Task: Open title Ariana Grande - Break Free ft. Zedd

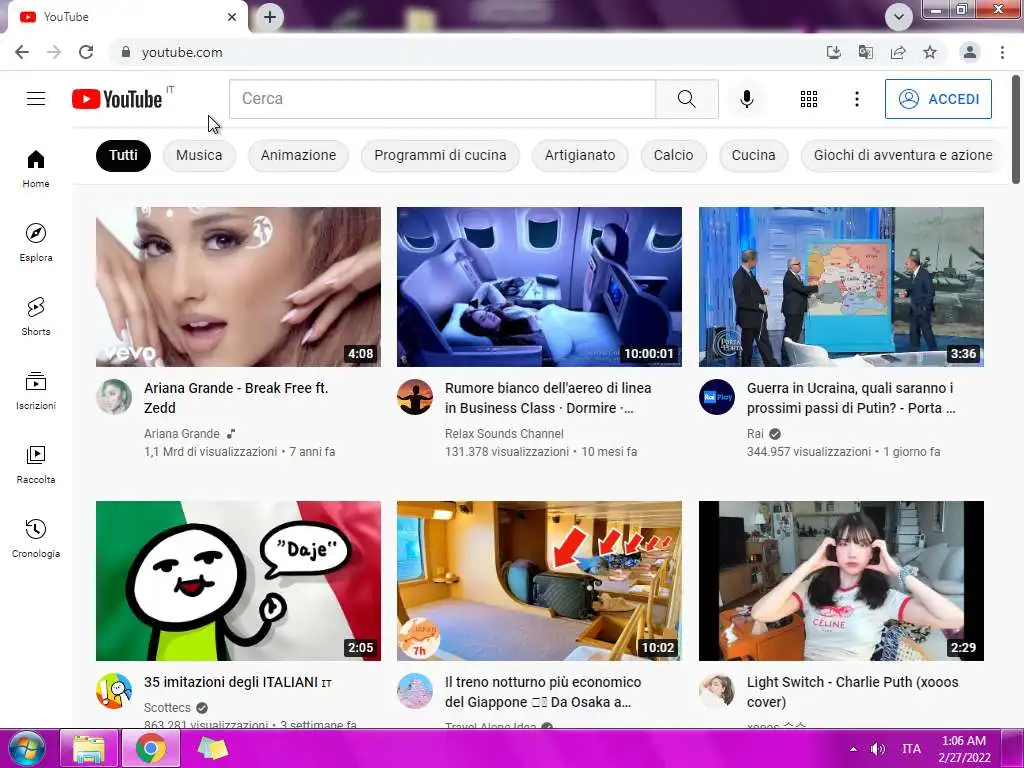Action: click(236, 398)
